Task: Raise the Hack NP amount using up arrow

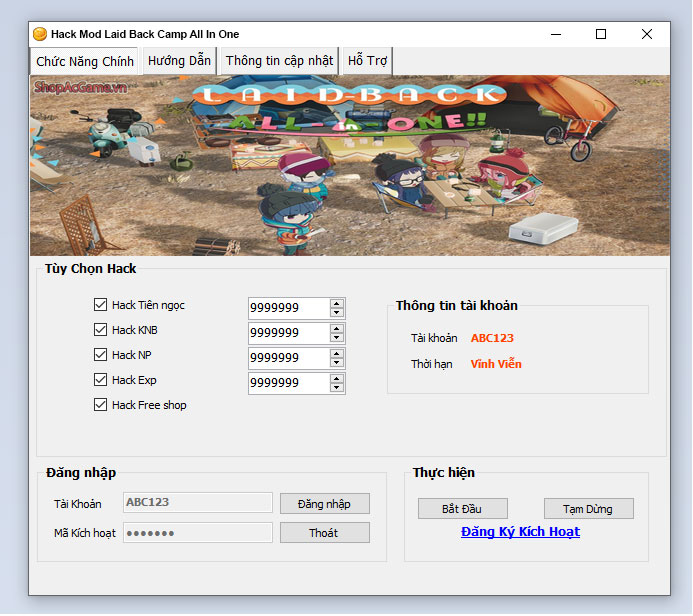Action: point(337,354)
